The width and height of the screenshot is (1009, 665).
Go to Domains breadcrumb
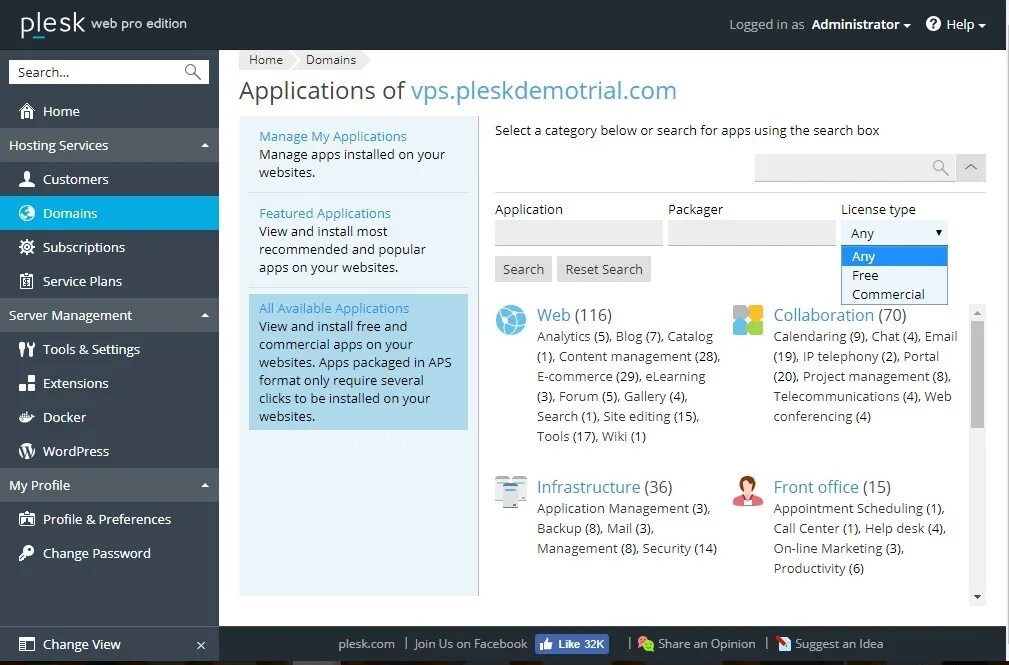coord(331,60)
